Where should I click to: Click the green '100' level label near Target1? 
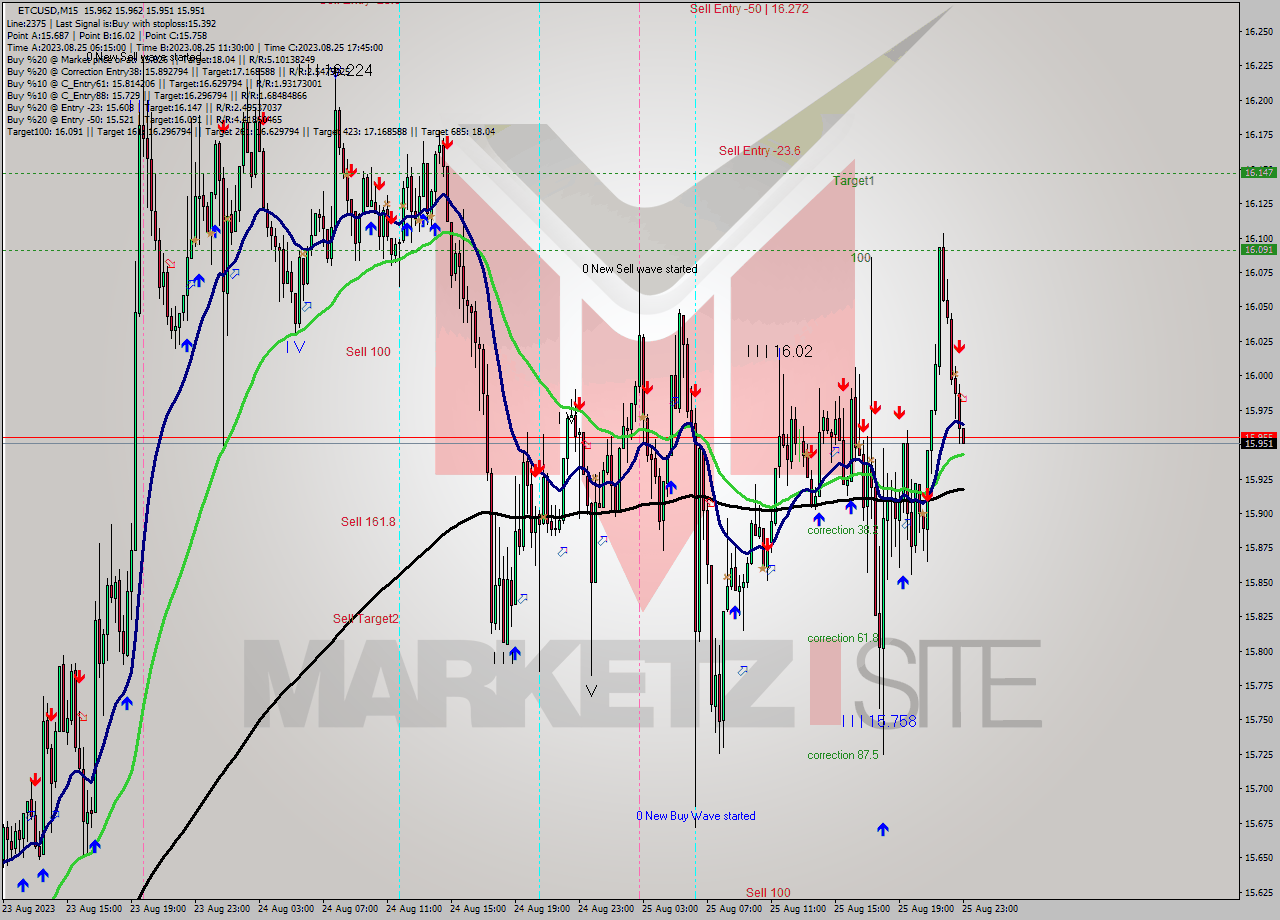[x=861, y=258]
